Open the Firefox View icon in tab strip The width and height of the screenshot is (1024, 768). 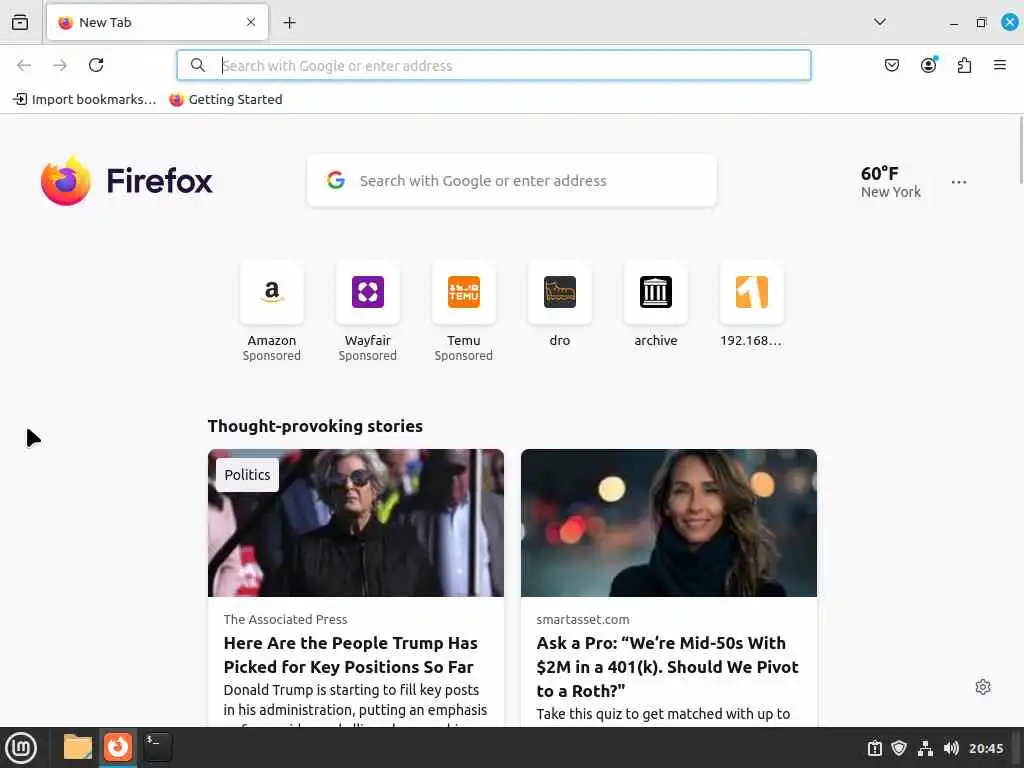click(x=20, y=22)
